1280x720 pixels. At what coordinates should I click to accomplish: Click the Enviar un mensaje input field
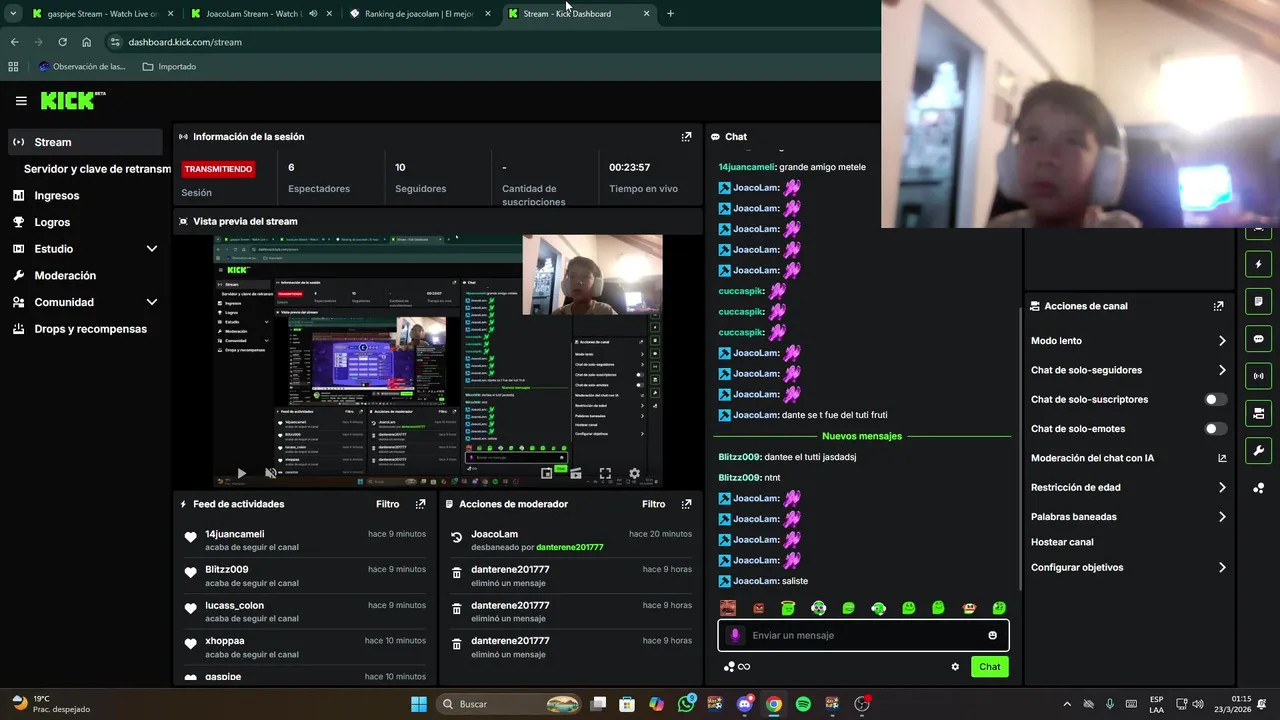(863, 635)
